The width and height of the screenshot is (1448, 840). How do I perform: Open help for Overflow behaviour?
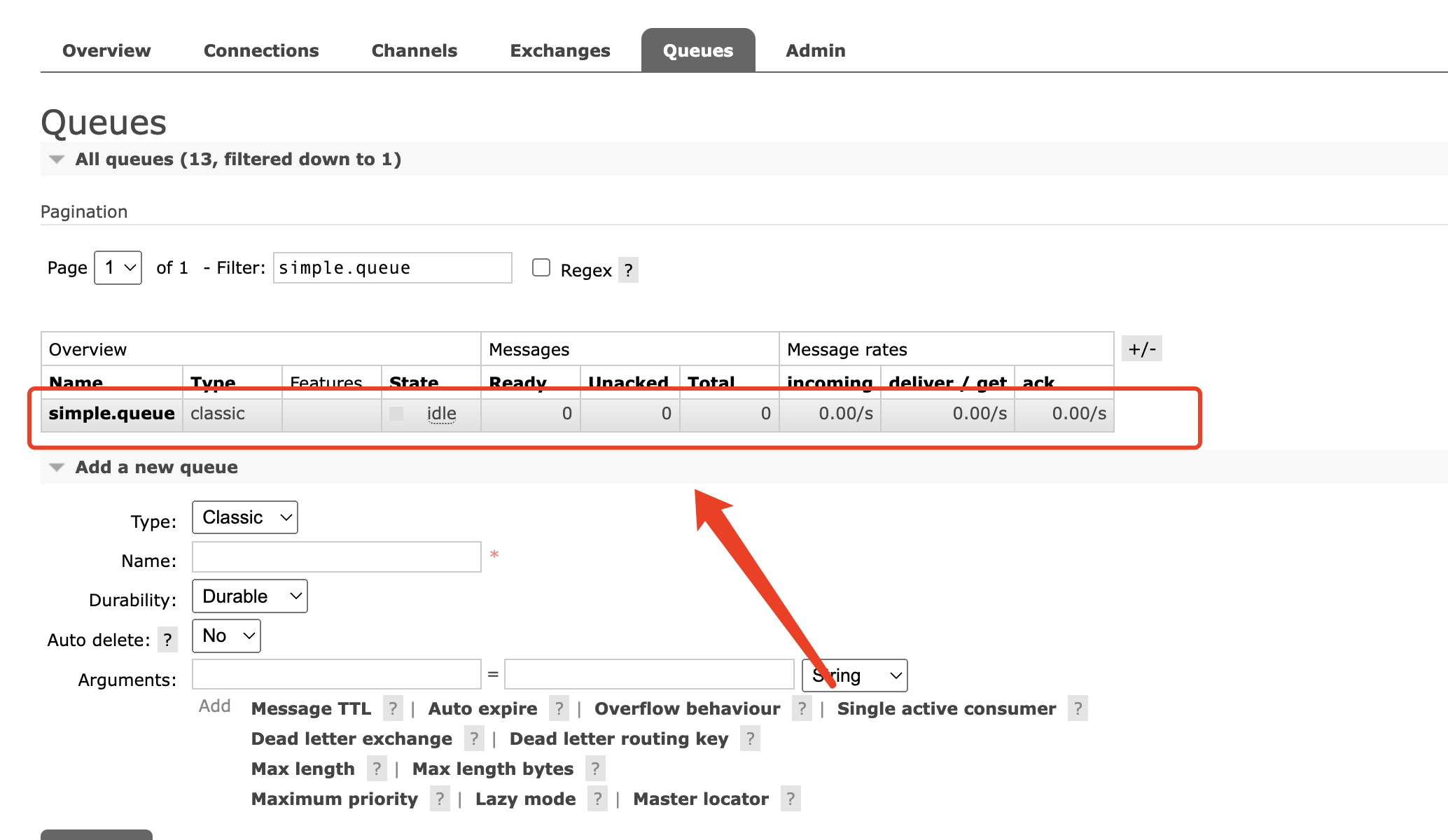(802, 709)
